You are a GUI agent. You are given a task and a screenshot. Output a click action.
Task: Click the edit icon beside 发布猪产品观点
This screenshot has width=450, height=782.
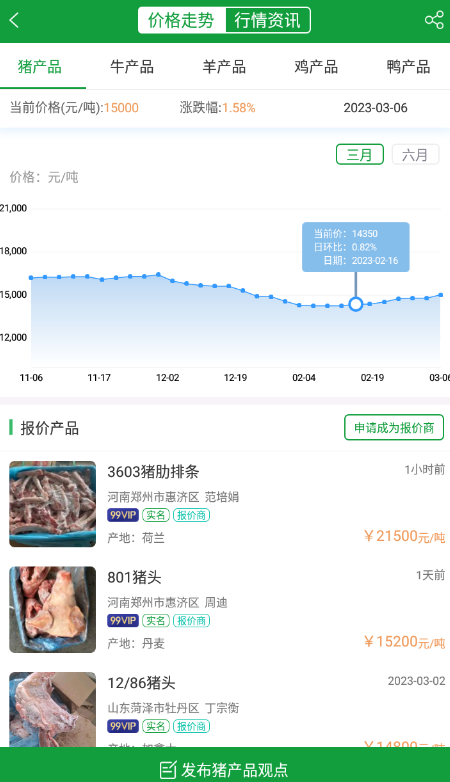click(168, 770)
